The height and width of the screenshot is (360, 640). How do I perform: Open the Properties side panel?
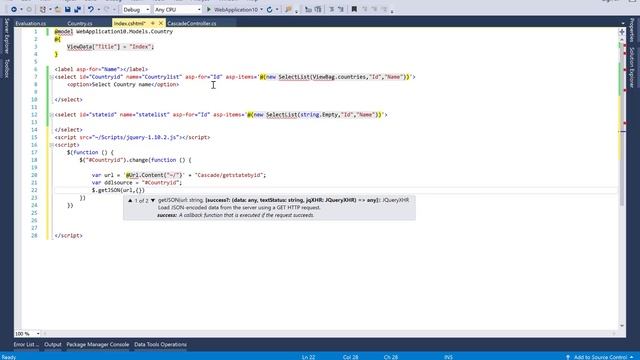(632, 30)
